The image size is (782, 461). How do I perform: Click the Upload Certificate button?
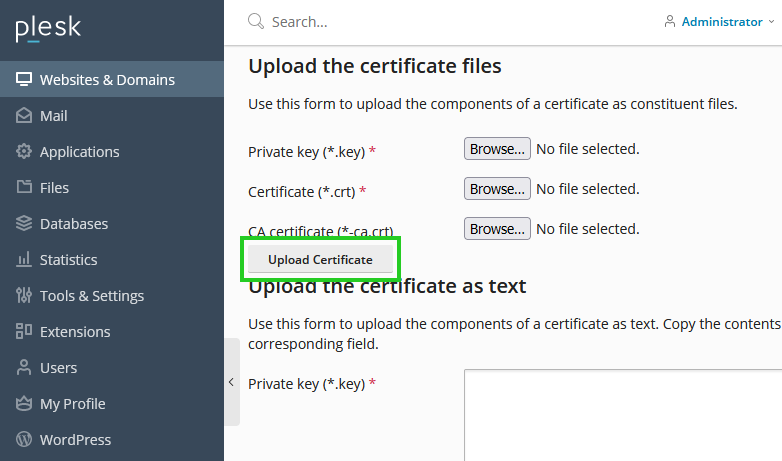click(320, 259)
